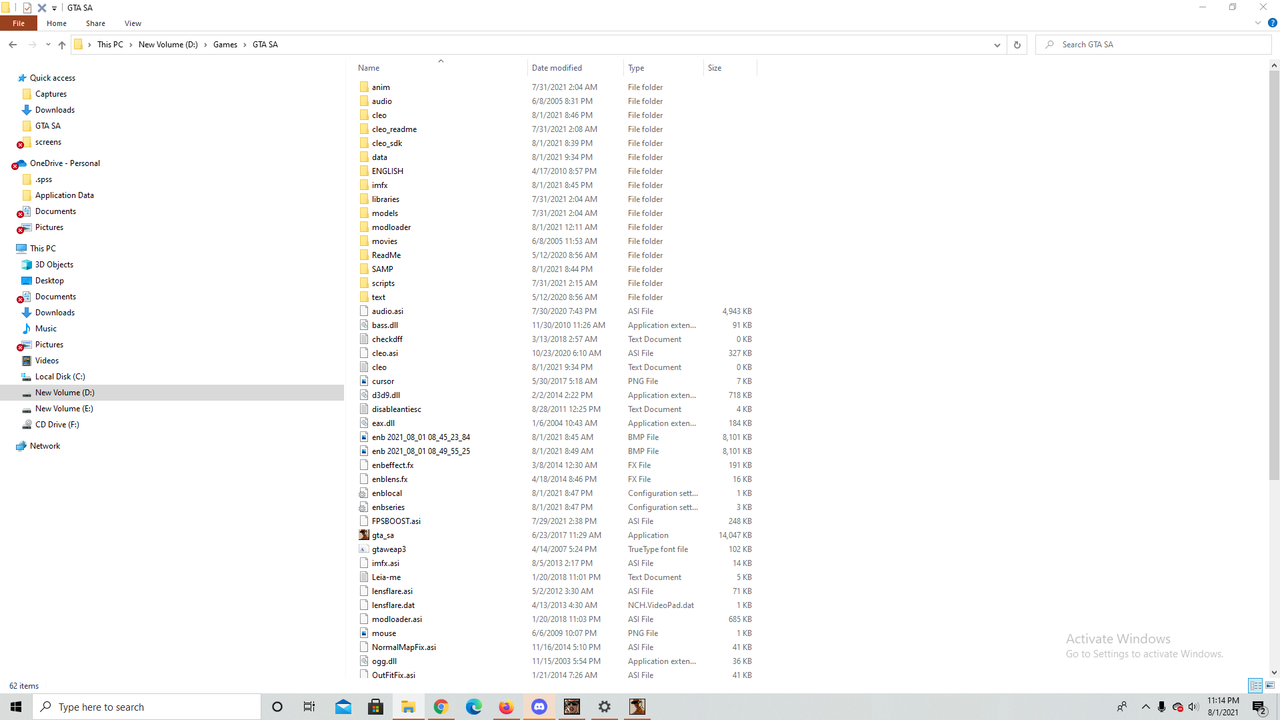Select Network in the navigation pane

[x=45, y=446]
